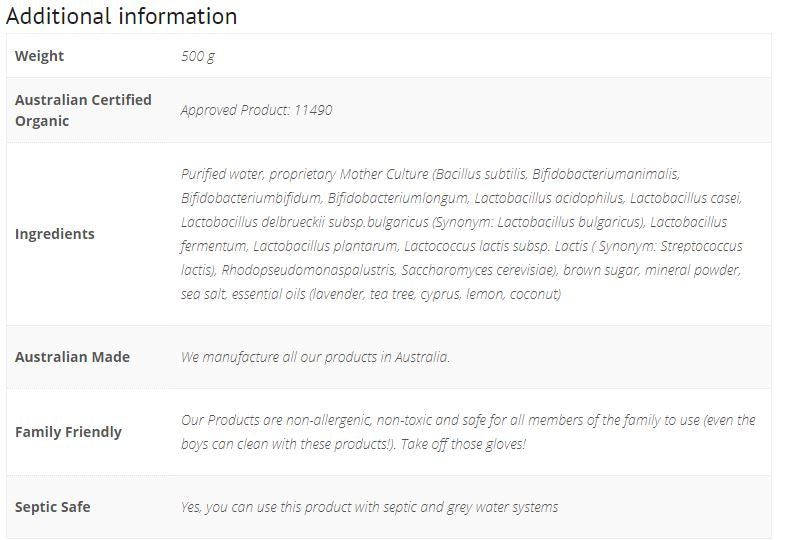The height and width of the screenshot is (540, 785).
Task: Click the Take off those gloves sentence
Action: [463, 444]
